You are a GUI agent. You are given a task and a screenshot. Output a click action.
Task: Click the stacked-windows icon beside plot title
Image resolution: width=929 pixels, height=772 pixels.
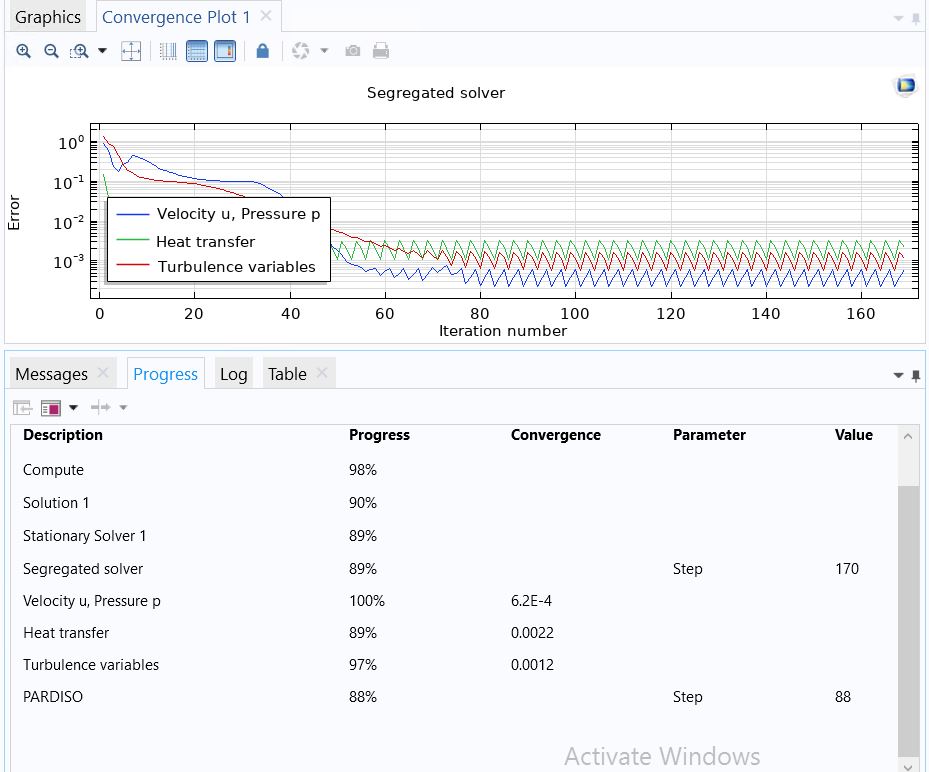pos(905,86)
